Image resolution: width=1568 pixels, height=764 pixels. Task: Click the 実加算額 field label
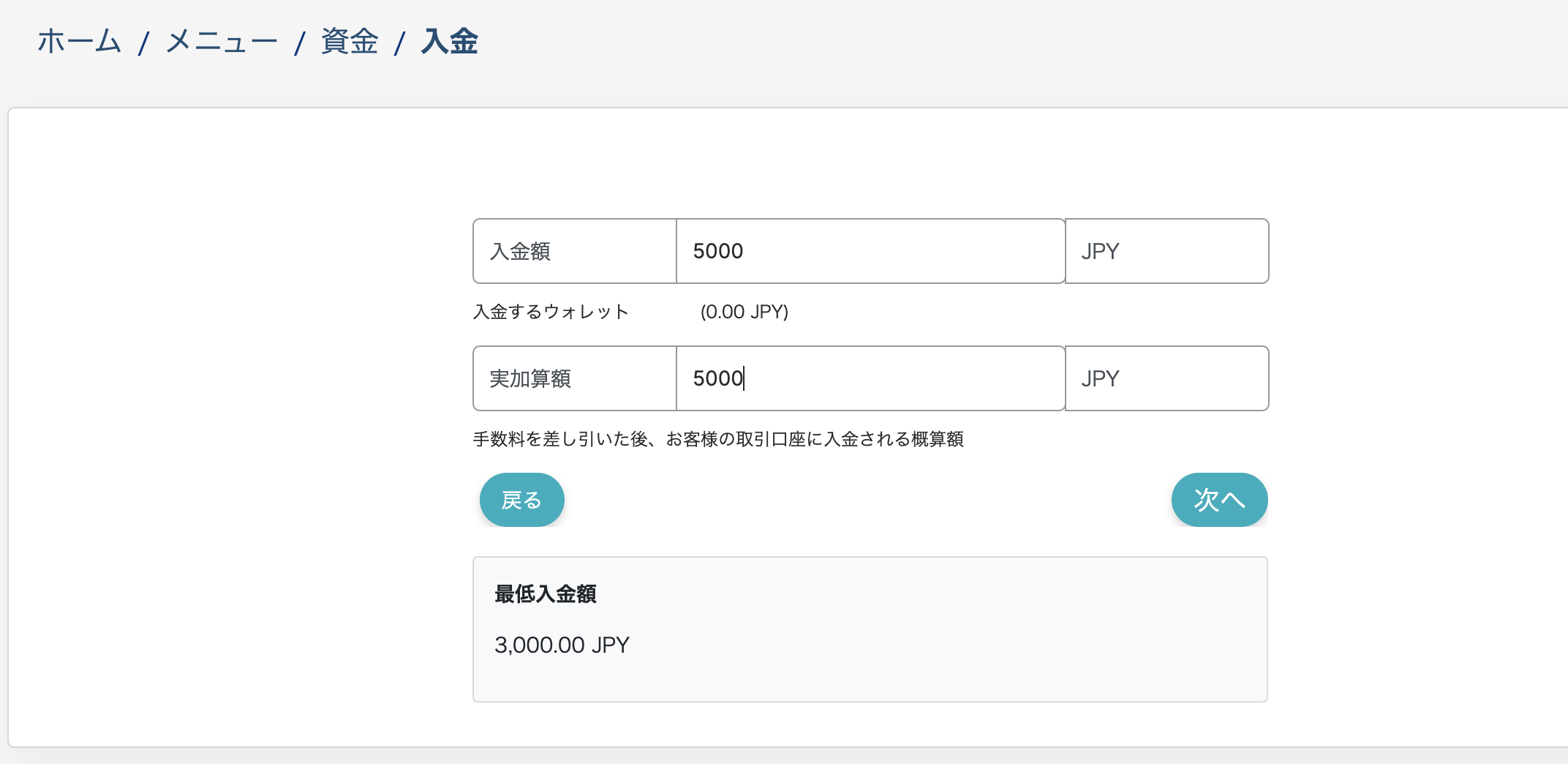(x=530, y=379)
